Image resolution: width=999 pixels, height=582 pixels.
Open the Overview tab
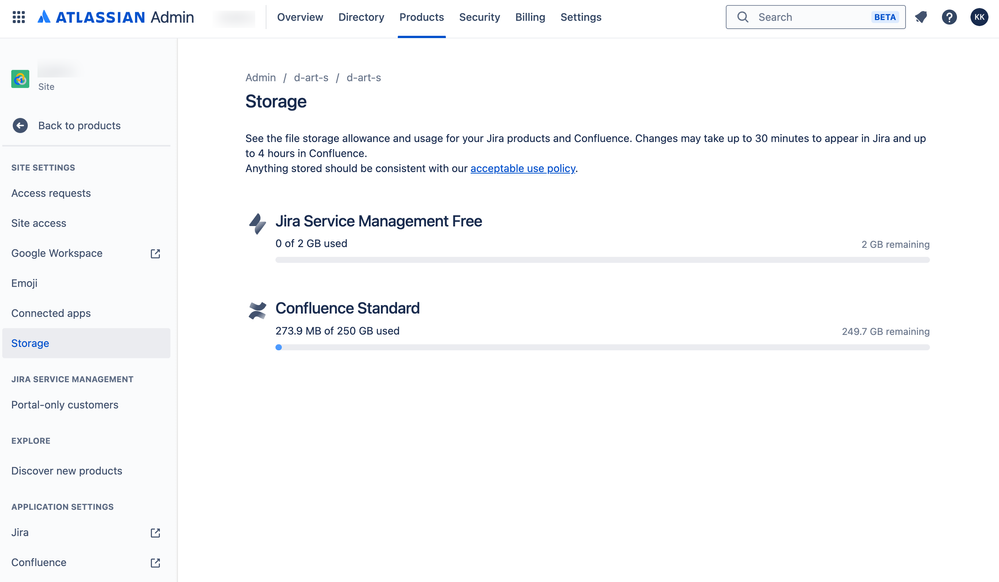300,17
